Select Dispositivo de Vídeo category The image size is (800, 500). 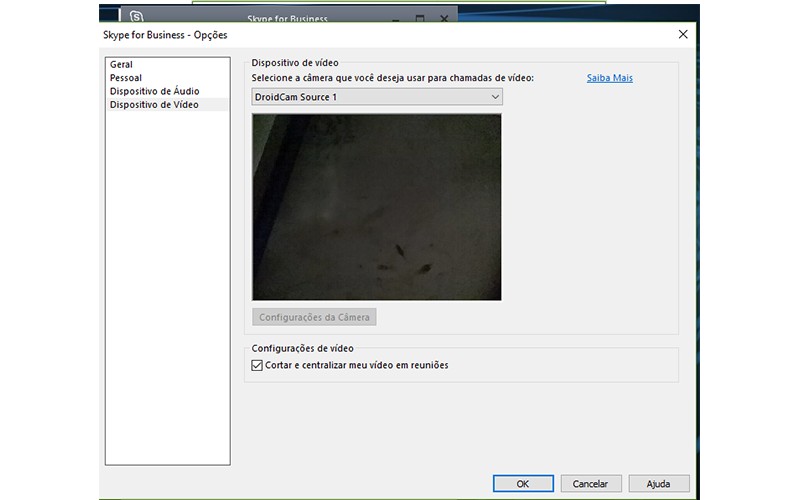167,104
